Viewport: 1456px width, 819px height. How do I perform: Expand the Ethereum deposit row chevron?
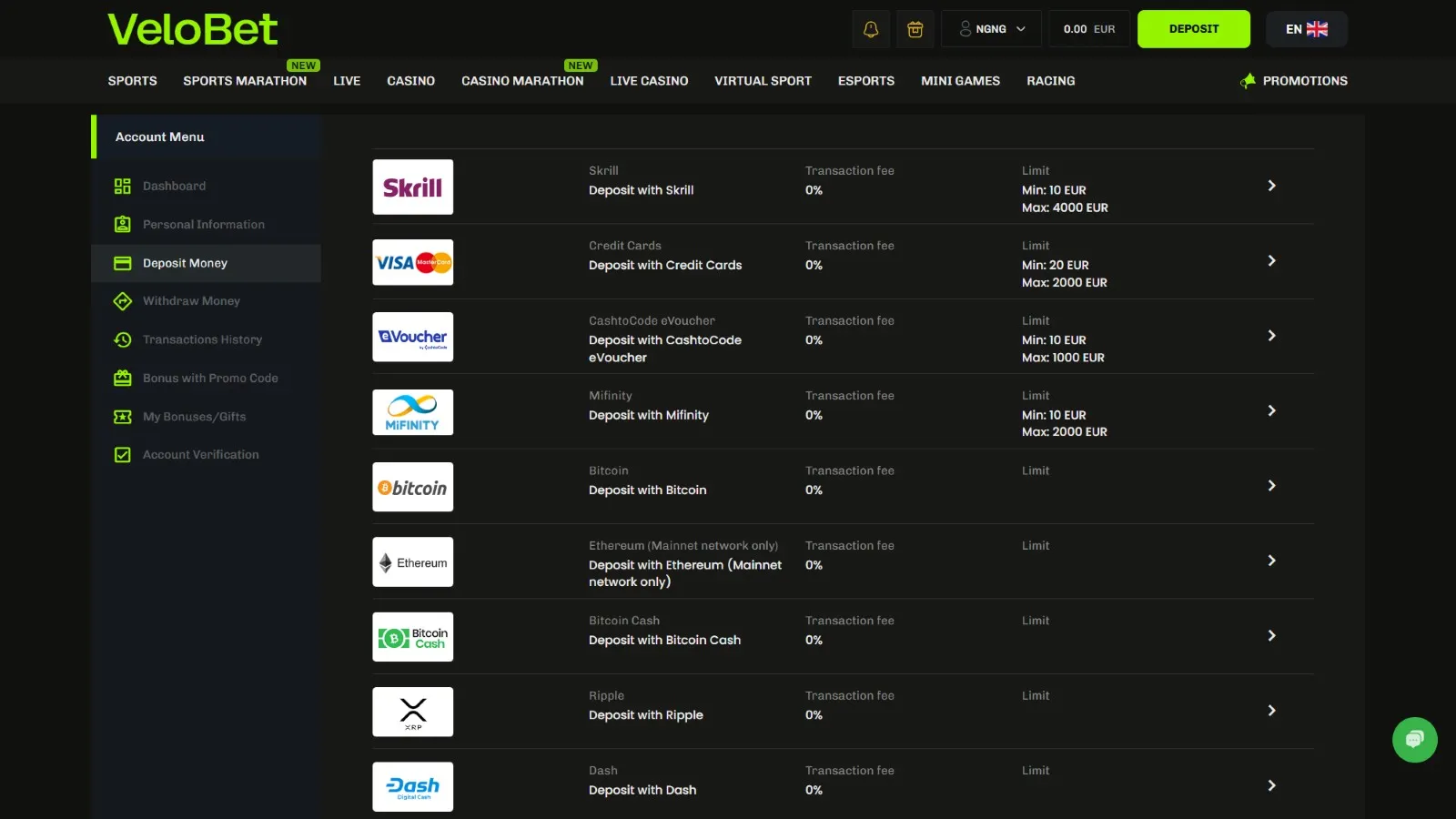coord(1271,561)
